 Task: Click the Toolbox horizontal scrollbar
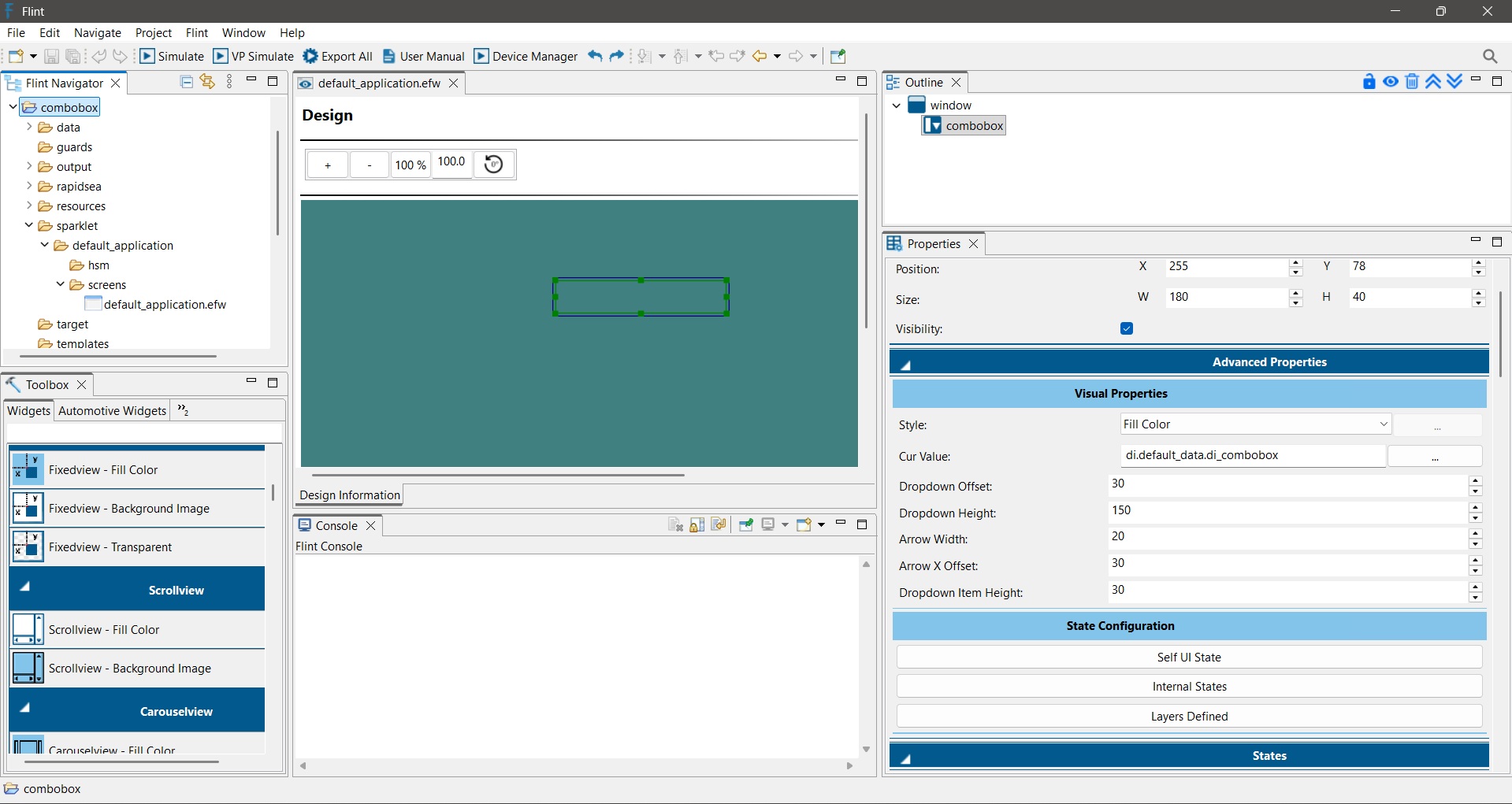(x=121, y=762)
